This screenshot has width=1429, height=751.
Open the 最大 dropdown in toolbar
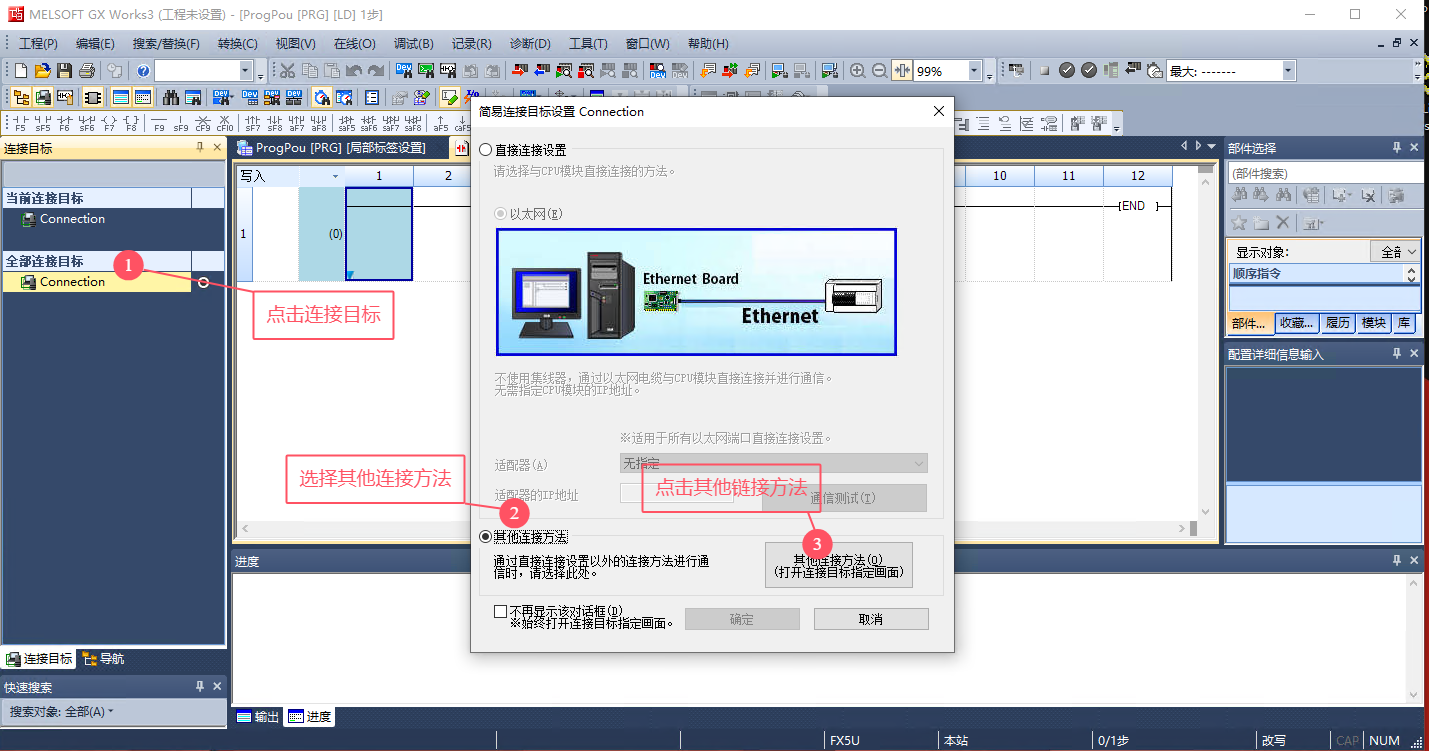pyautogui.click(x=1288, y=71)
